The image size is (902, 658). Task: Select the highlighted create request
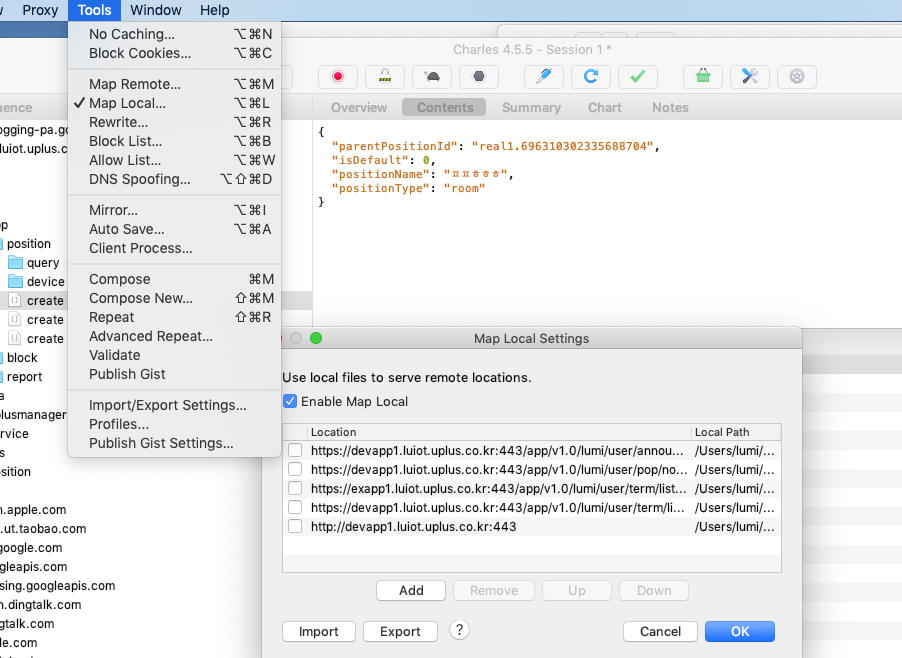click(37, 301)
